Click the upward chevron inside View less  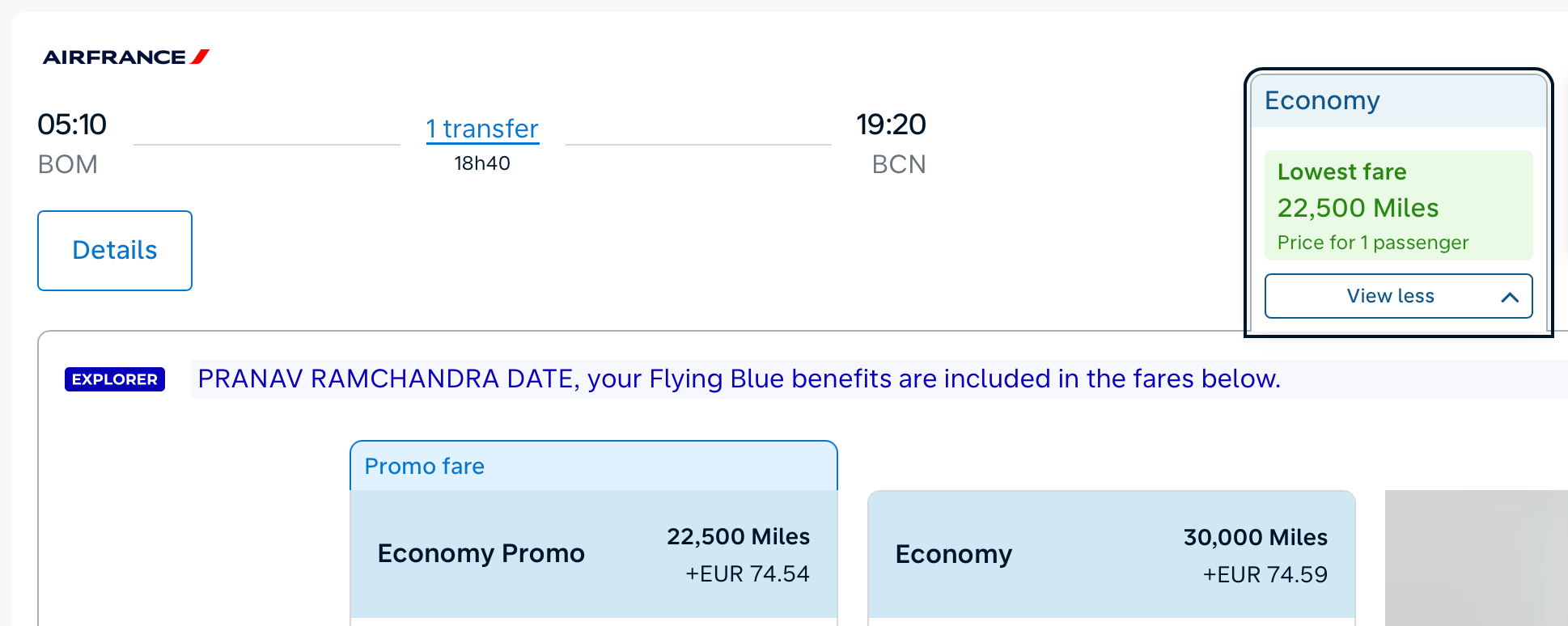click(1510, 296)
